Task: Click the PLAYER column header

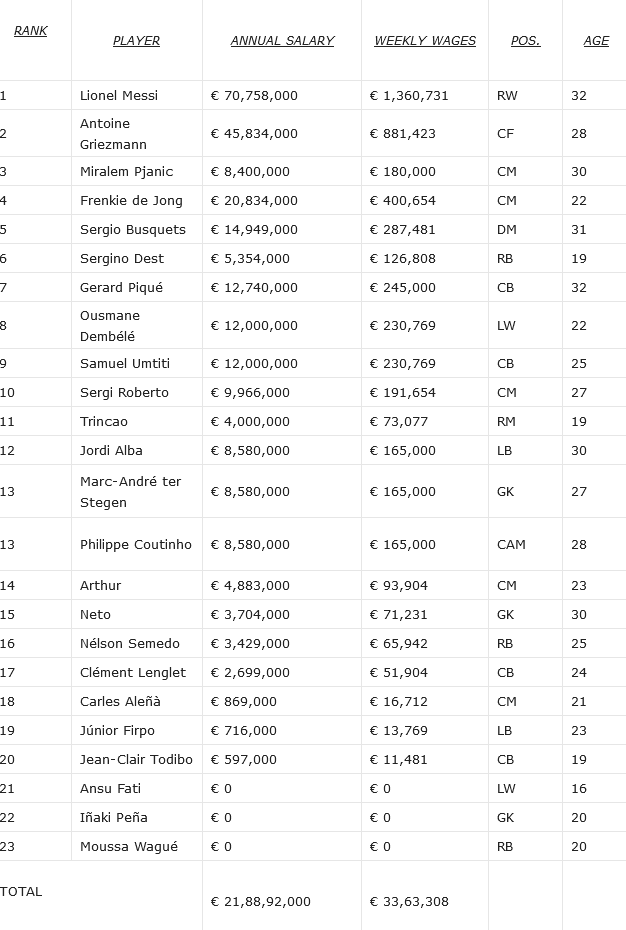Action: [136, 41]
